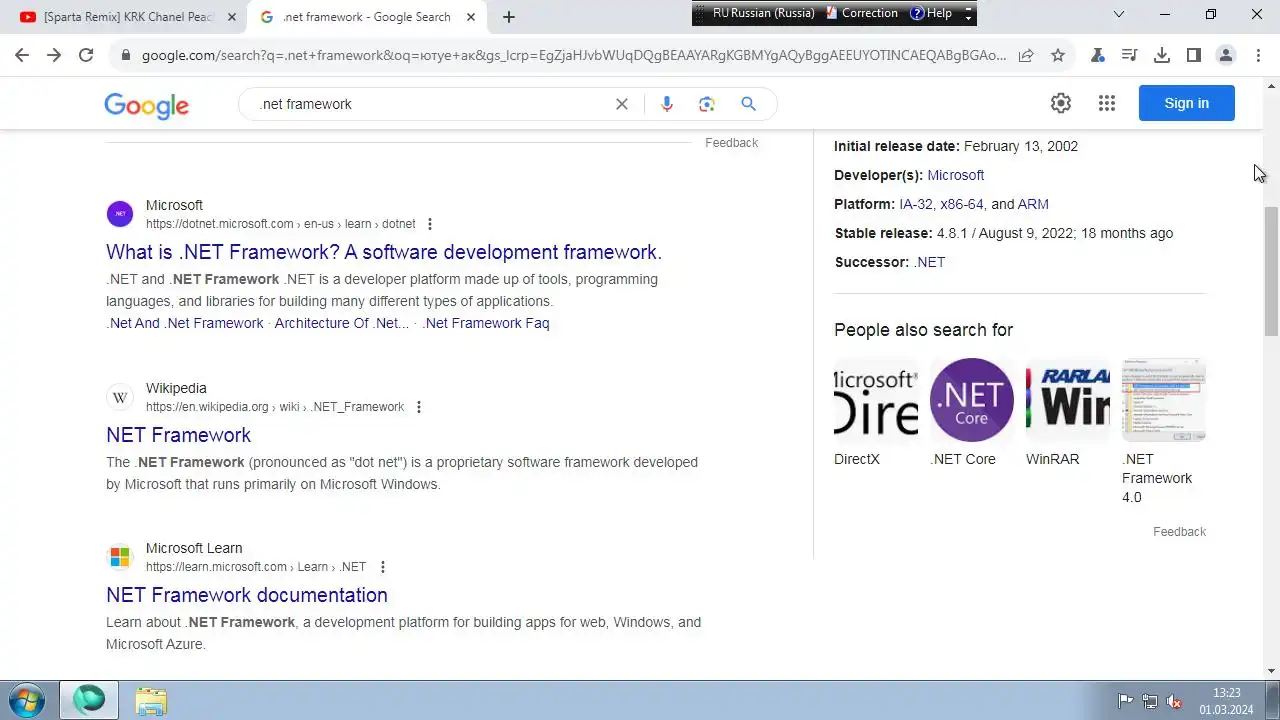Open network tray icon
The image size is (1280, 720).
tap(1150, 701)
